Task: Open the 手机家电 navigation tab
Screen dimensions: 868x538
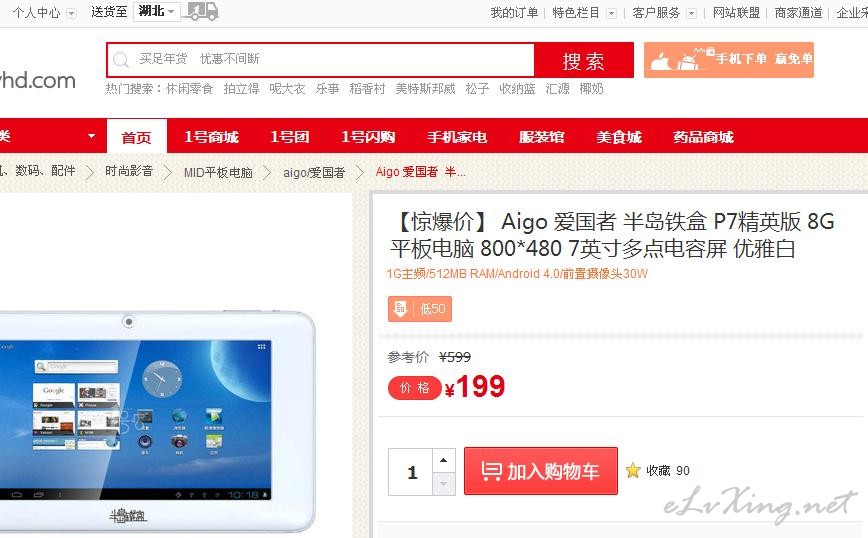Action: pyautogui.click(x=457, y=137)
